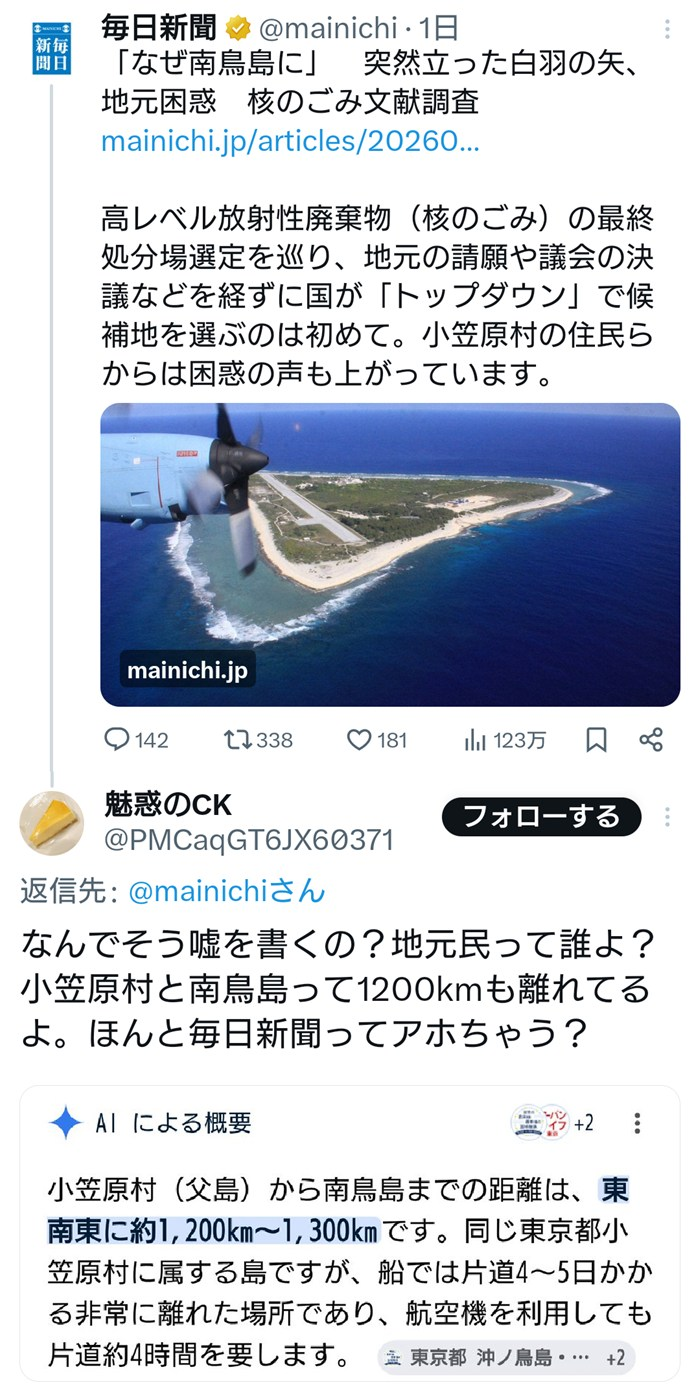700x1398 pixels.
Task: Open the mainichi.jp/articles link
Action: 290,141
